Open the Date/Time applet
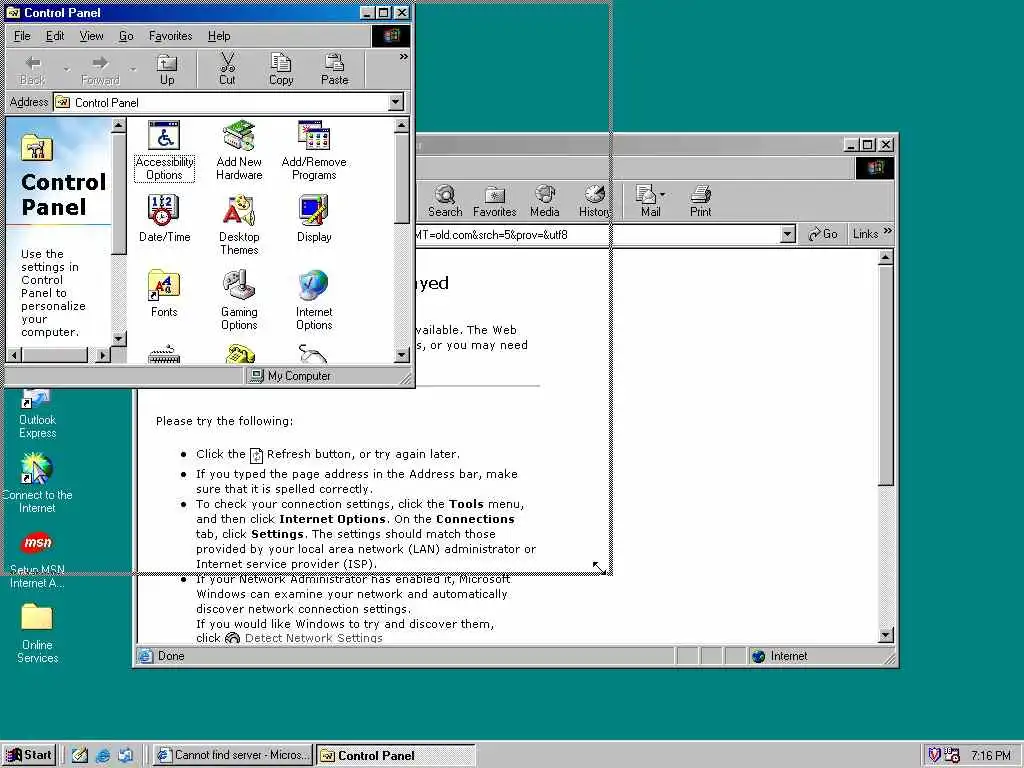 pyautogui.click(x=164, y=219)
